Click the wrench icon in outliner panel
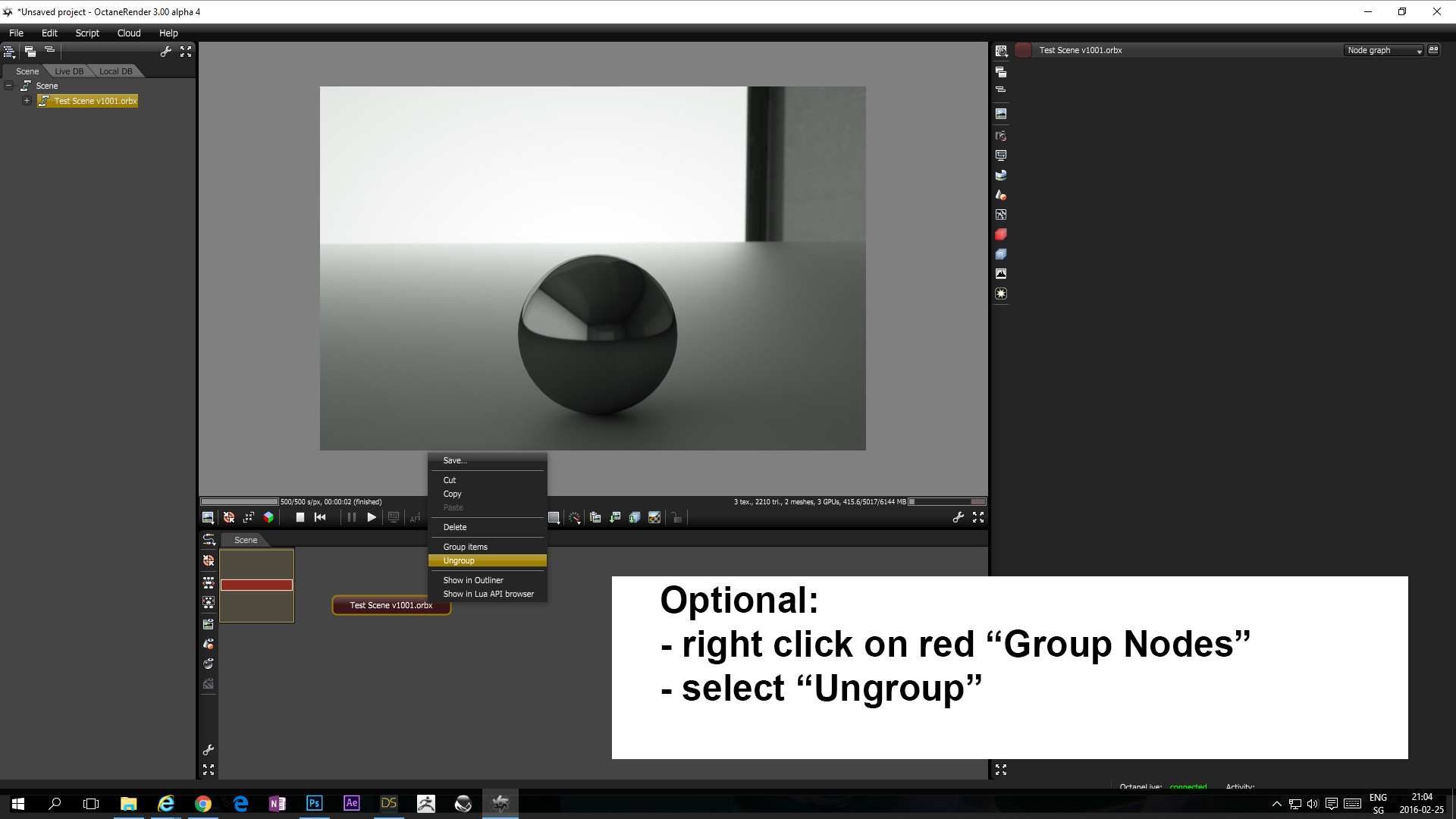 click(x=165, y=52)
